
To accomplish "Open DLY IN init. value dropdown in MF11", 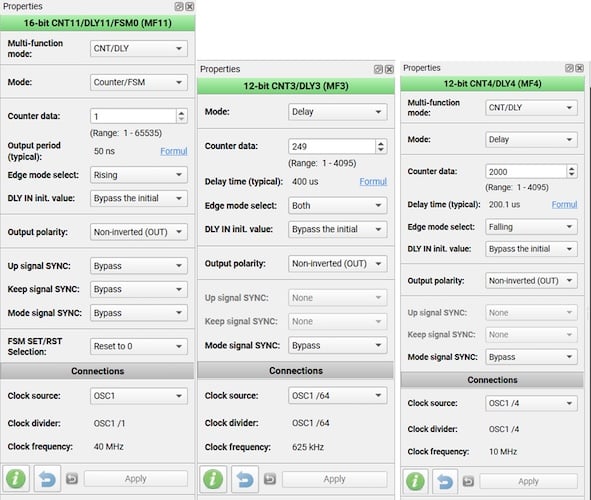I will (139, 198).
